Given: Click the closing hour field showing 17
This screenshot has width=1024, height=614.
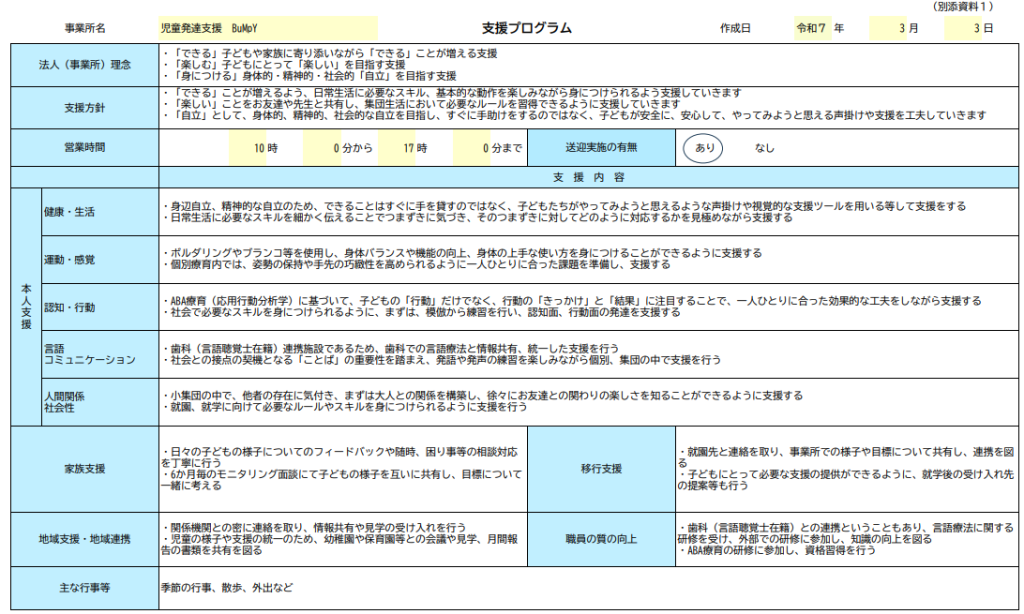Looking at the screenshot, I should [398, 148].
